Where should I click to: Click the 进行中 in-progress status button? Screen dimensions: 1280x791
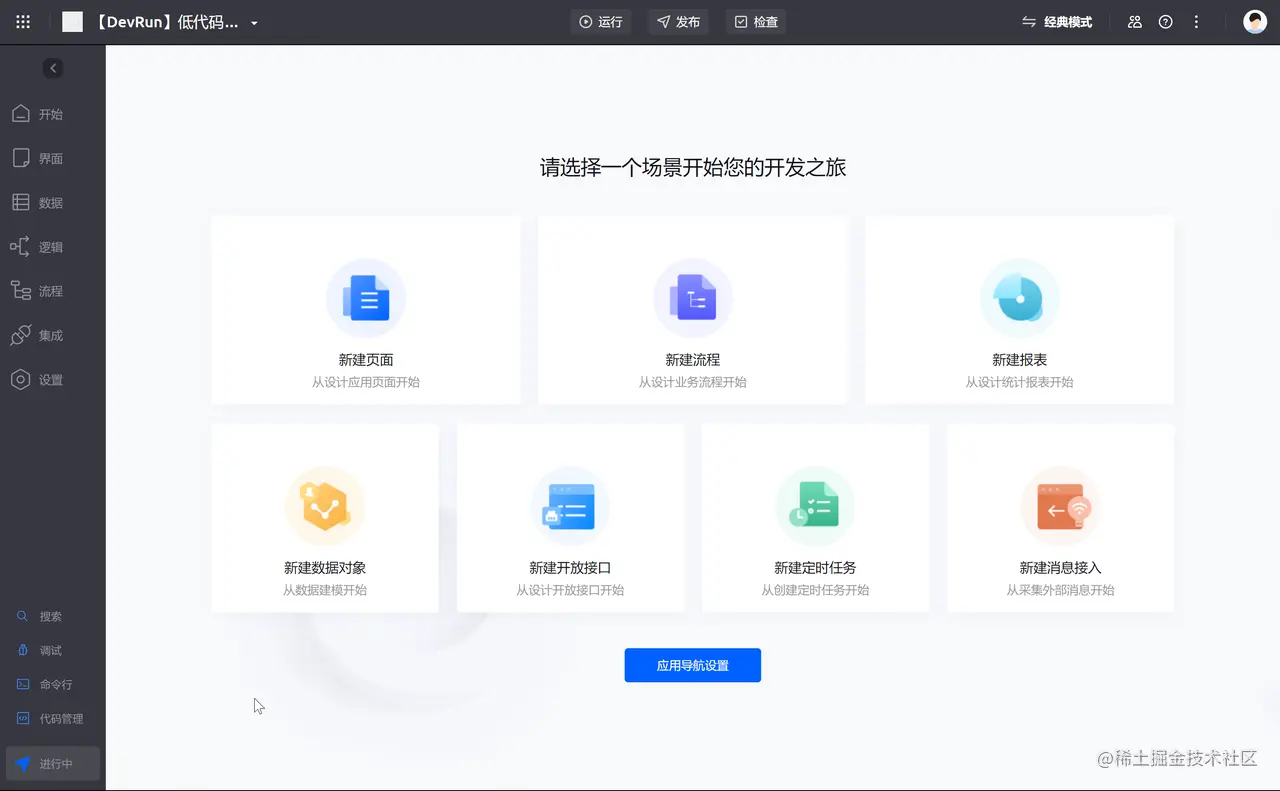53,763
